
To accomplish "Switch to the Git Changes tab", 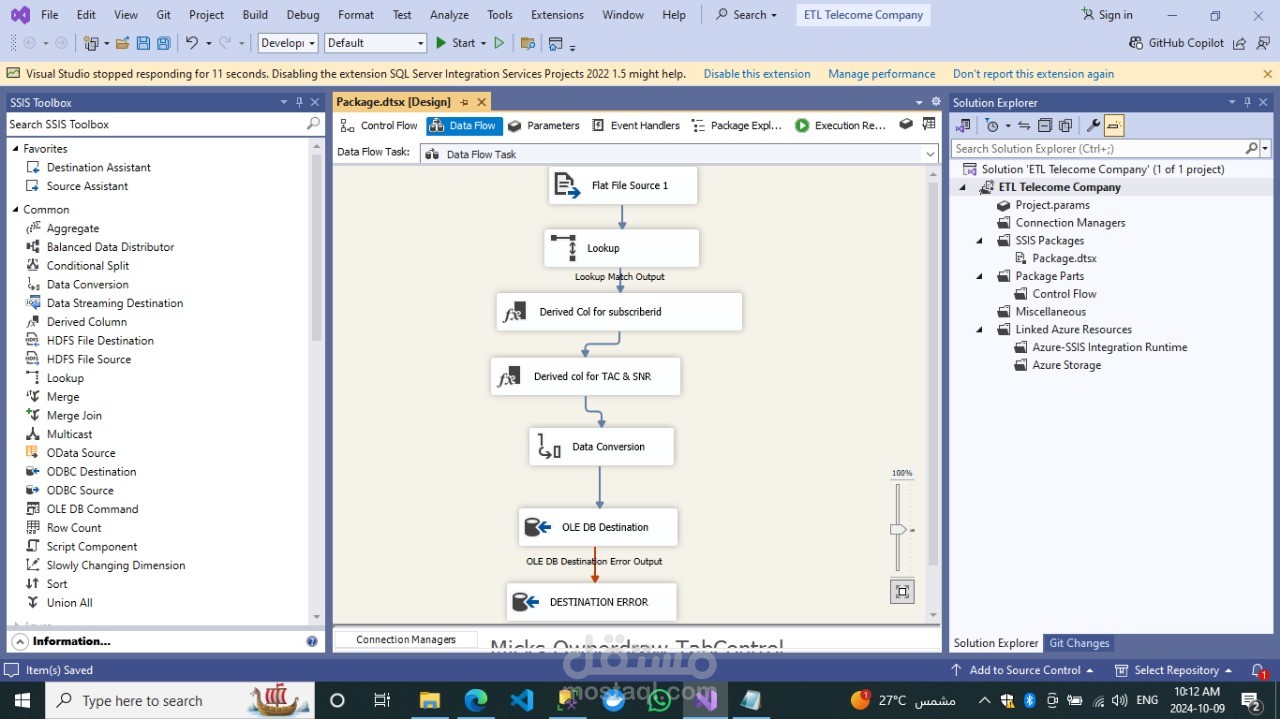I will click(x=1079, y=643).
